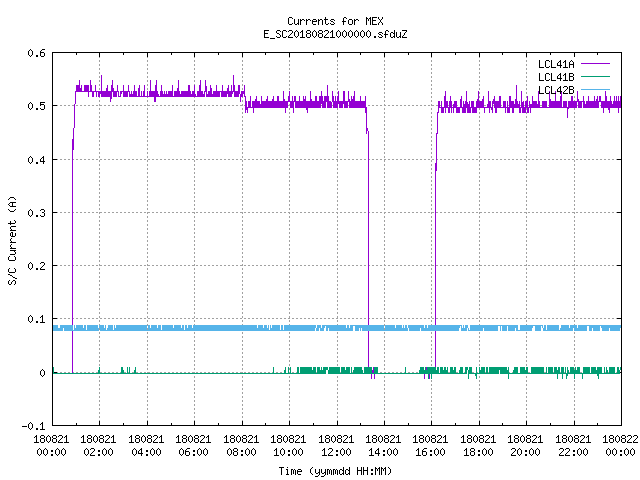Click the green LCL41B trace around 20:00
Viewport: 640px width, 480px height.
coord(527,370)
